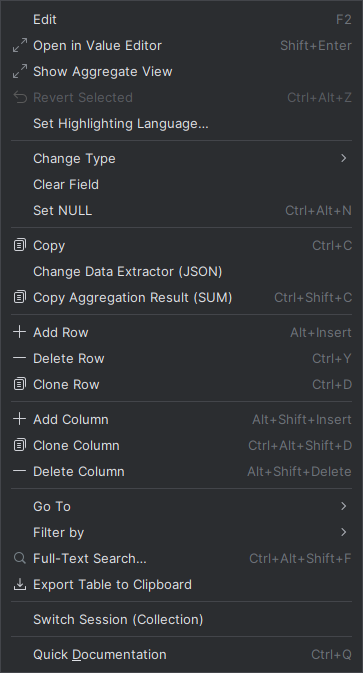Click the plus icon beside Add Column
Image resolution: width=363 pixels, height=673 pixels.
pyautogui.click(x=20, y=419)
